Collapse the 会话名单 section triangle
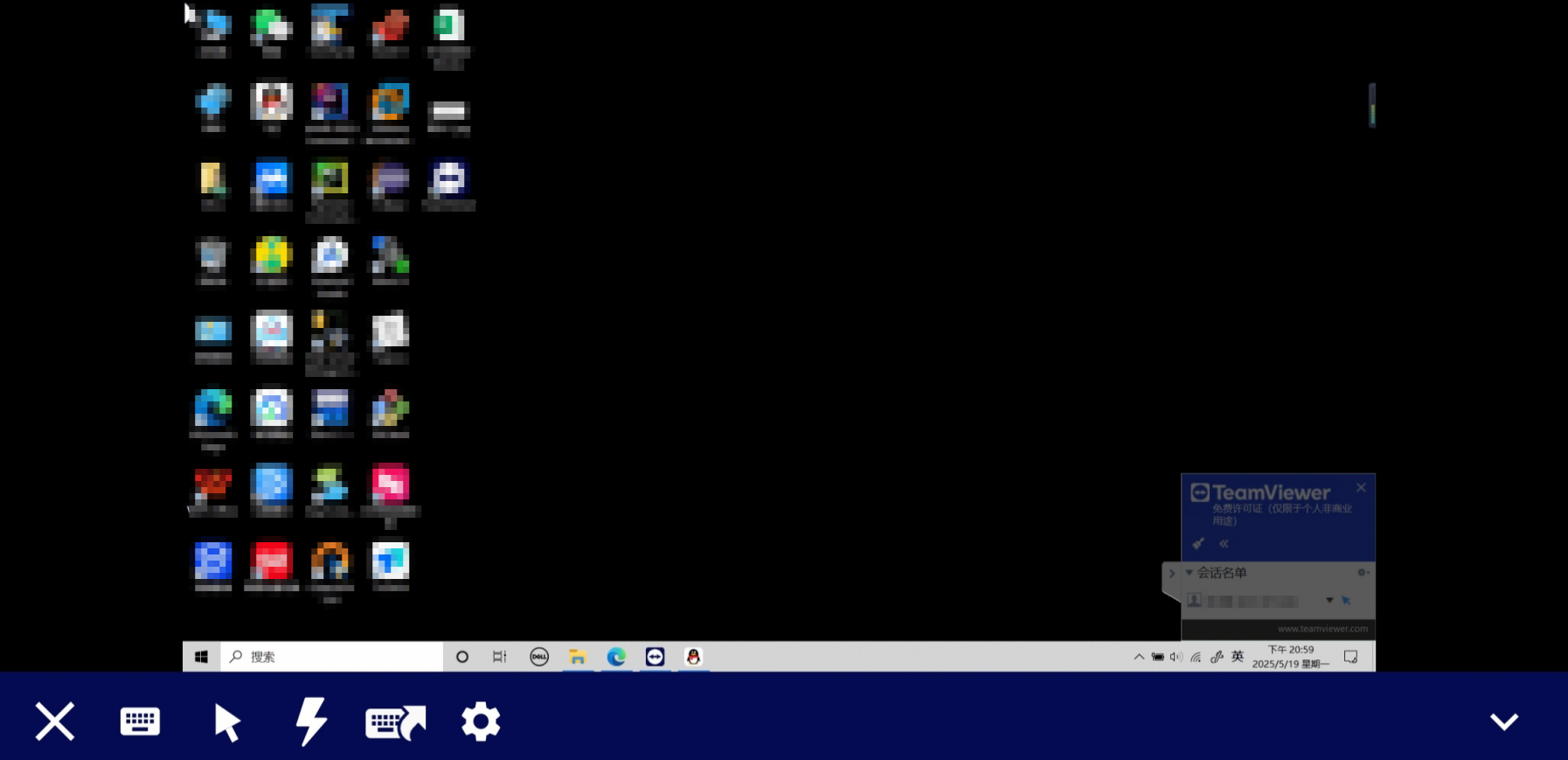 click(x=1189, y=573)
